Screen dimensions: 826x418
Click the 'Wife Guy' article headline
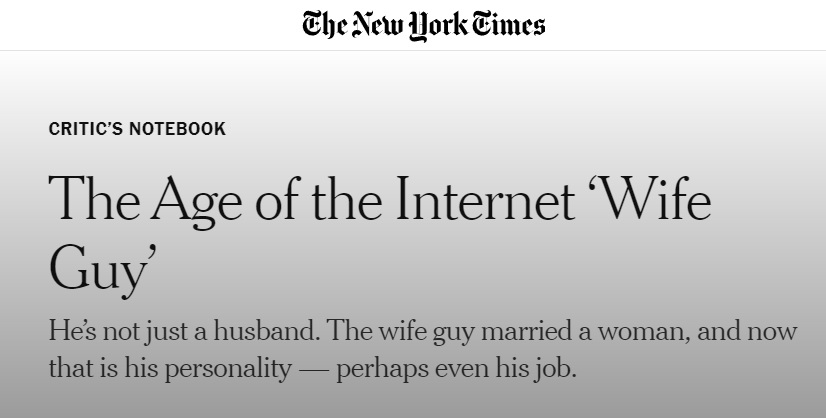click(x=380, y=237)
